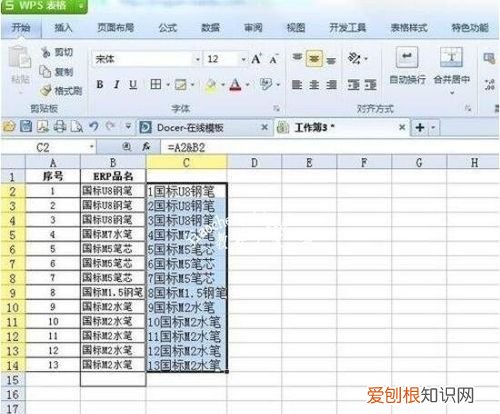Expand merge and center dropdown arrow
Viewport: 500px width, 414px height.
click(x=452, y=93)
